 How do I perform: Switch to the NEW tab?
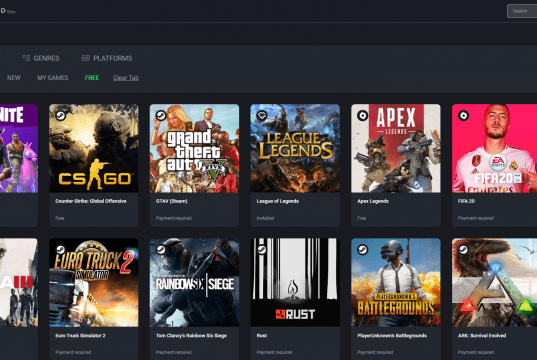[14, 78]
